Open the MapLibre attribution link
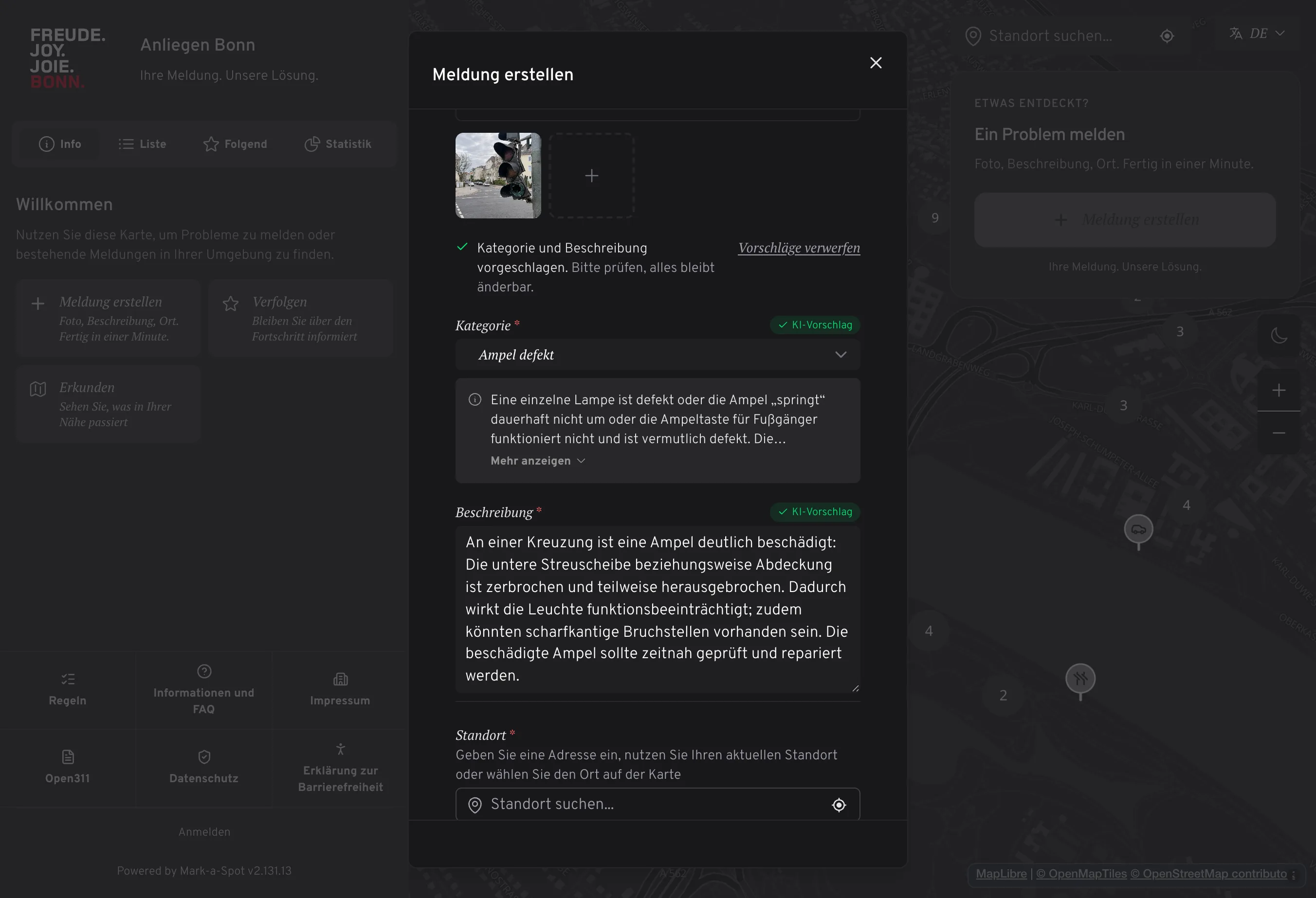The width and height of the screenshot is (1316, 898). click(x=1001, y=874)
